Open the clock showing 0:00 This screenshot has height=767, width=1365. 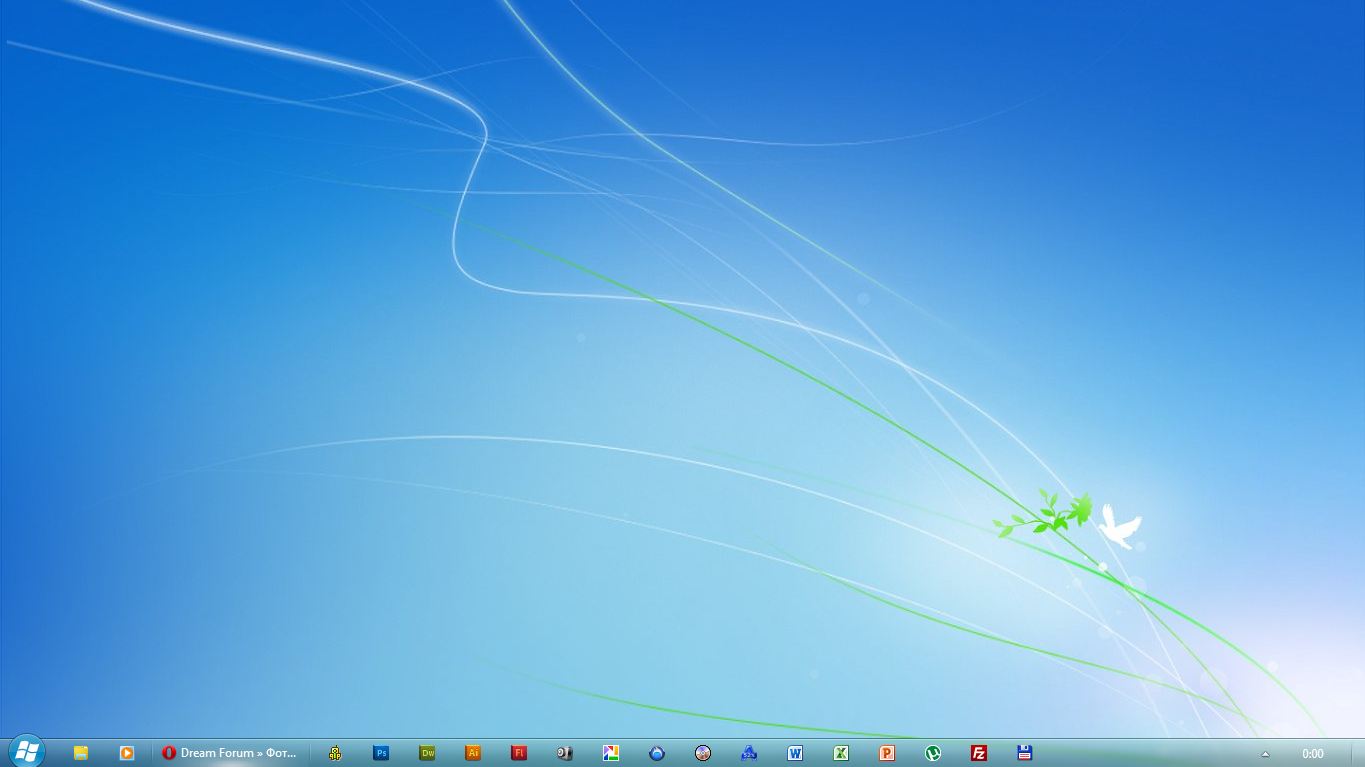[x=1313, y=754]
